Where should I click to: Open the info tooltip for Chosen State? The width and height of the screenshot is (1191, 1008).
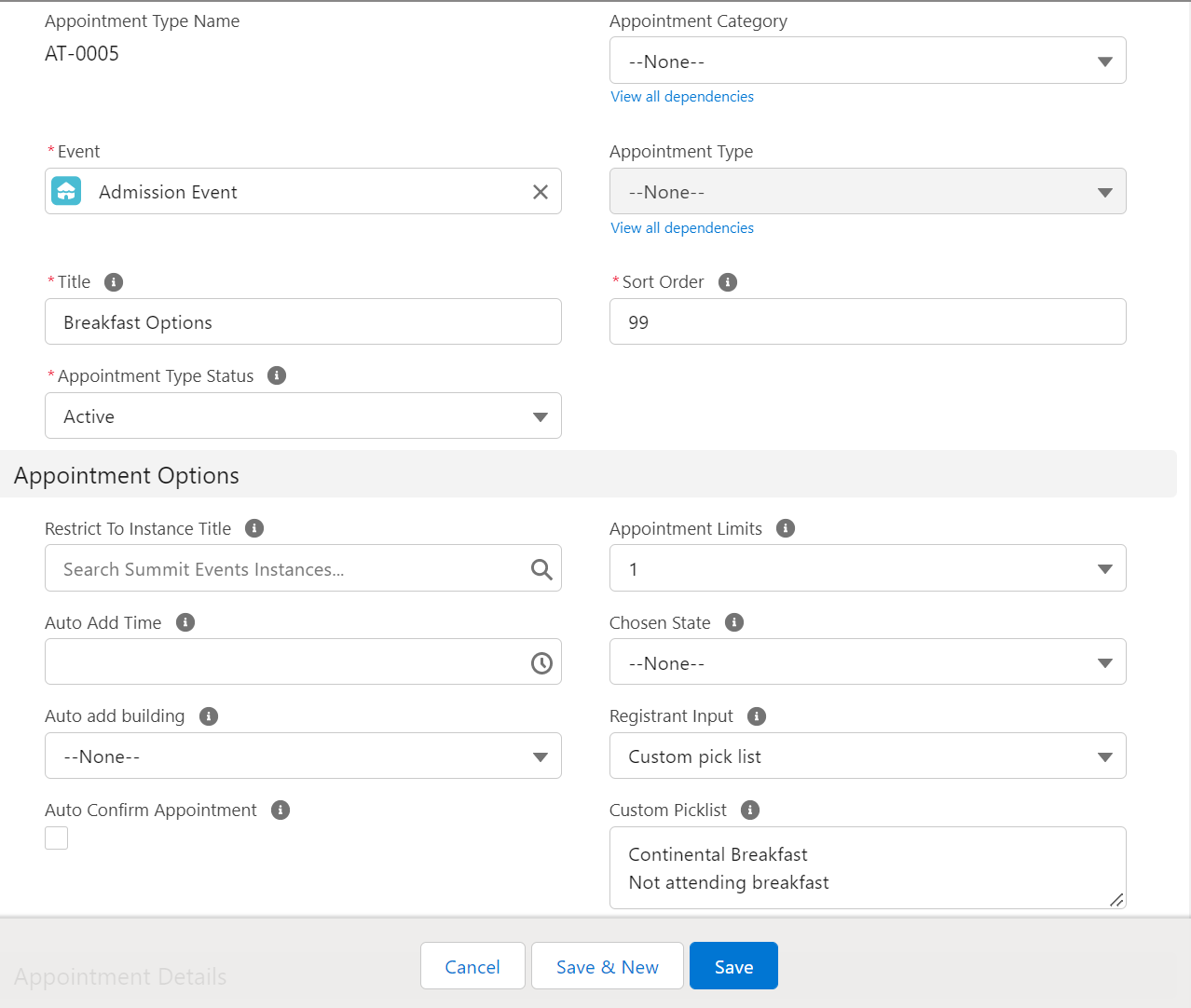pos(733,622)
